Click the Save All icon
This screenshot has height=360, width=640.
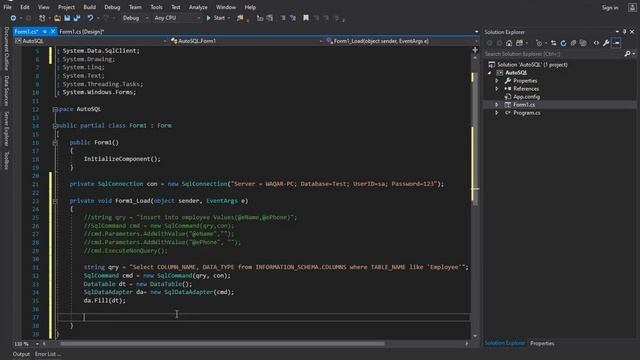(x=77, y=18)
